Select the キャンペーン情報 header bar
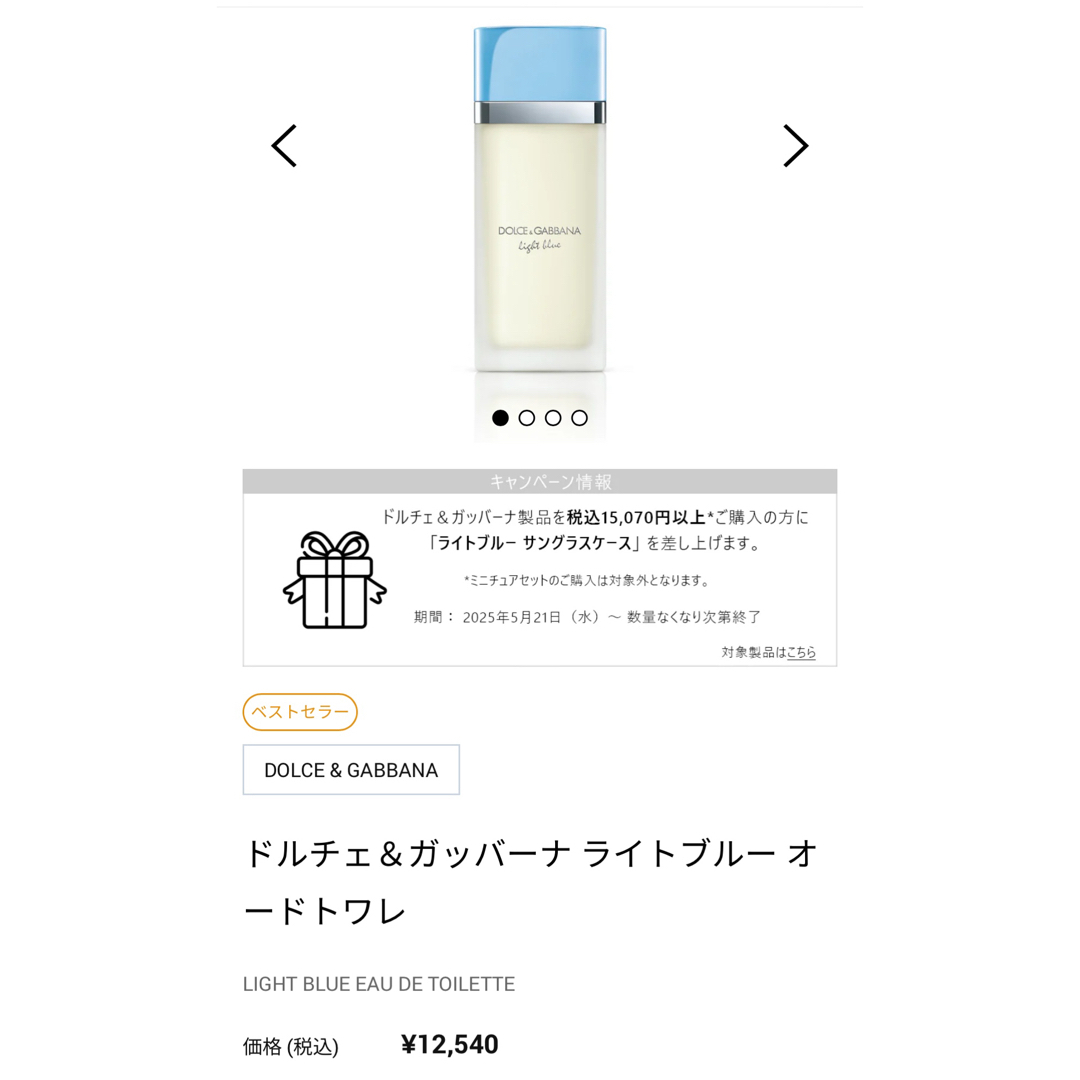Image resolution: width=1080 pixels, height=1080 pixels. point(540,482)
